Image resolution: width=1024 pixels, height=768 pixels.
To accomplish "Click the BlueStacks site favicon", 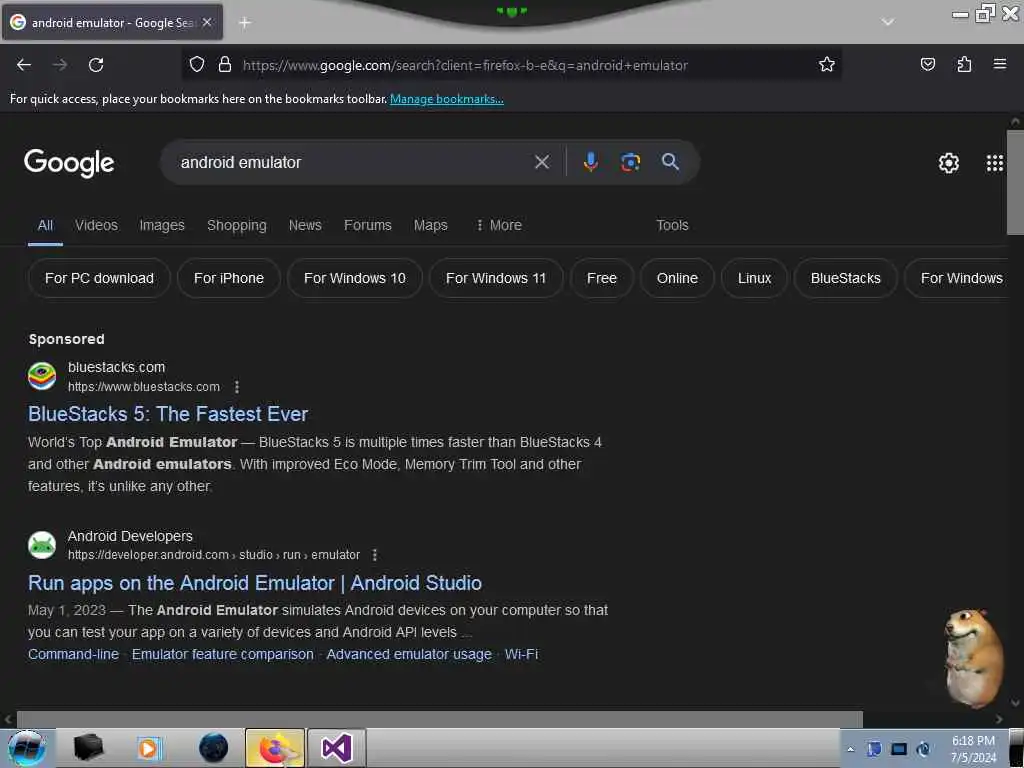I will click(42, 376).
